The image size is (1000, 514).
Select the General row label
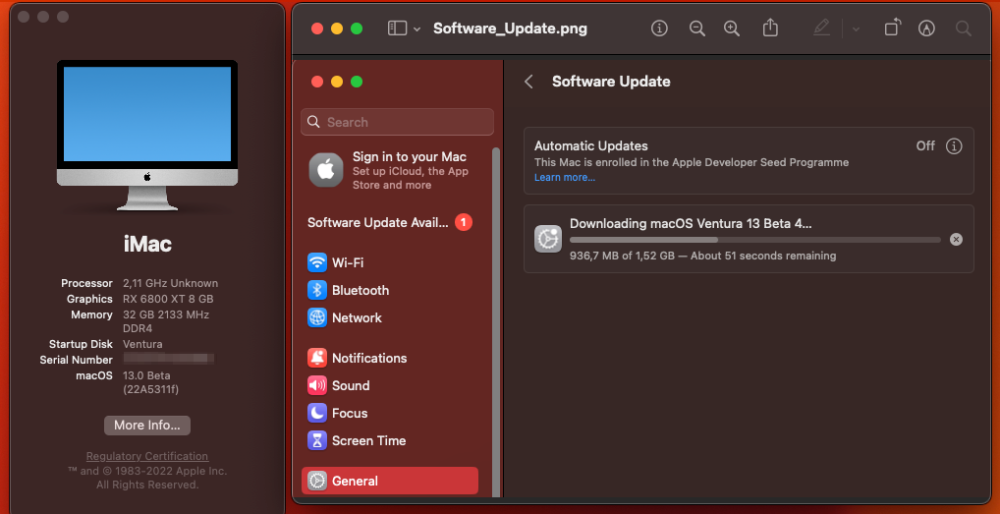(x=355, y=481)
